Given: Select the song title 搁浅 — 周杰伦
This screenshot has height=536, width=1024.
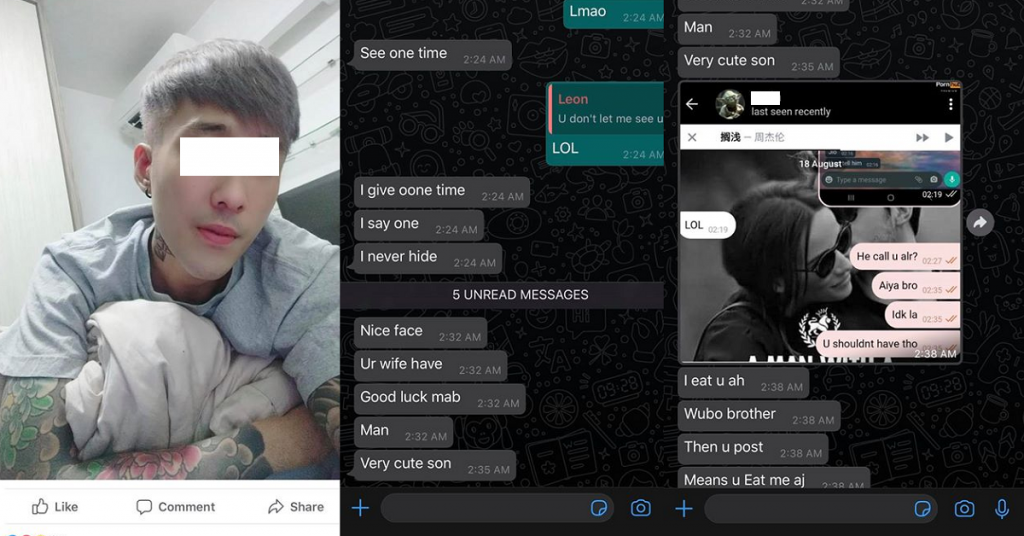Looking at the screenshot, I should tap(752, 137).
